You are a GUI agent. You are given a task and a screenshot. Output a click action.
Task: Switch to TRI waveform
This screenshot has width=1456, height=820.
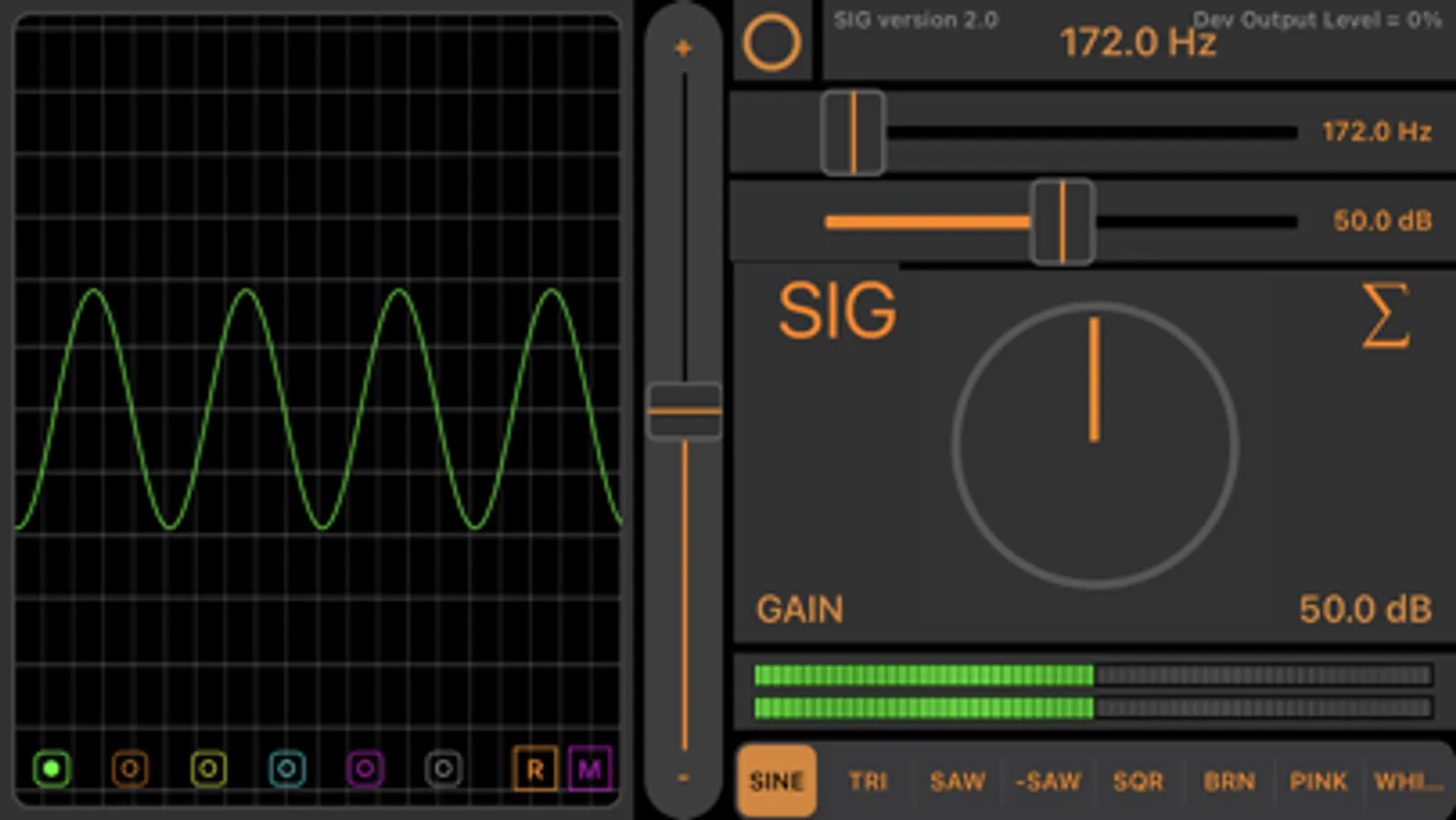(867, 781)
